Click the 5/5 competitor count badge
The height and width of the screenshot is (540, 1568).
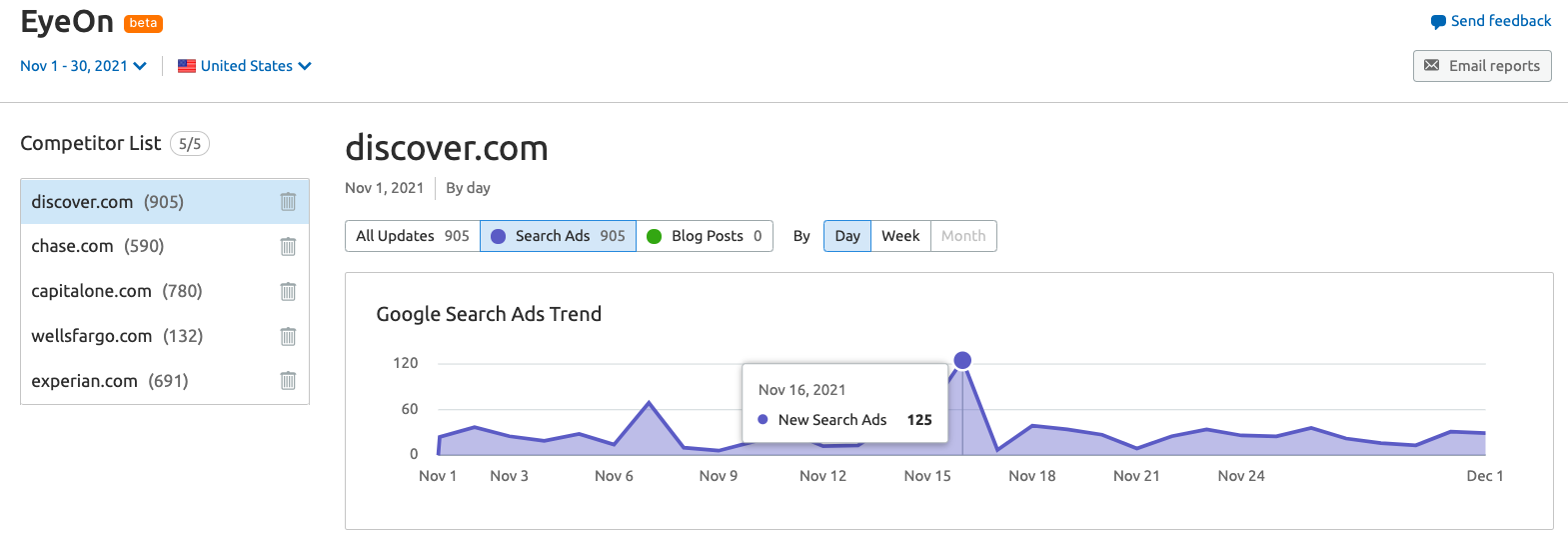[190, 144]
